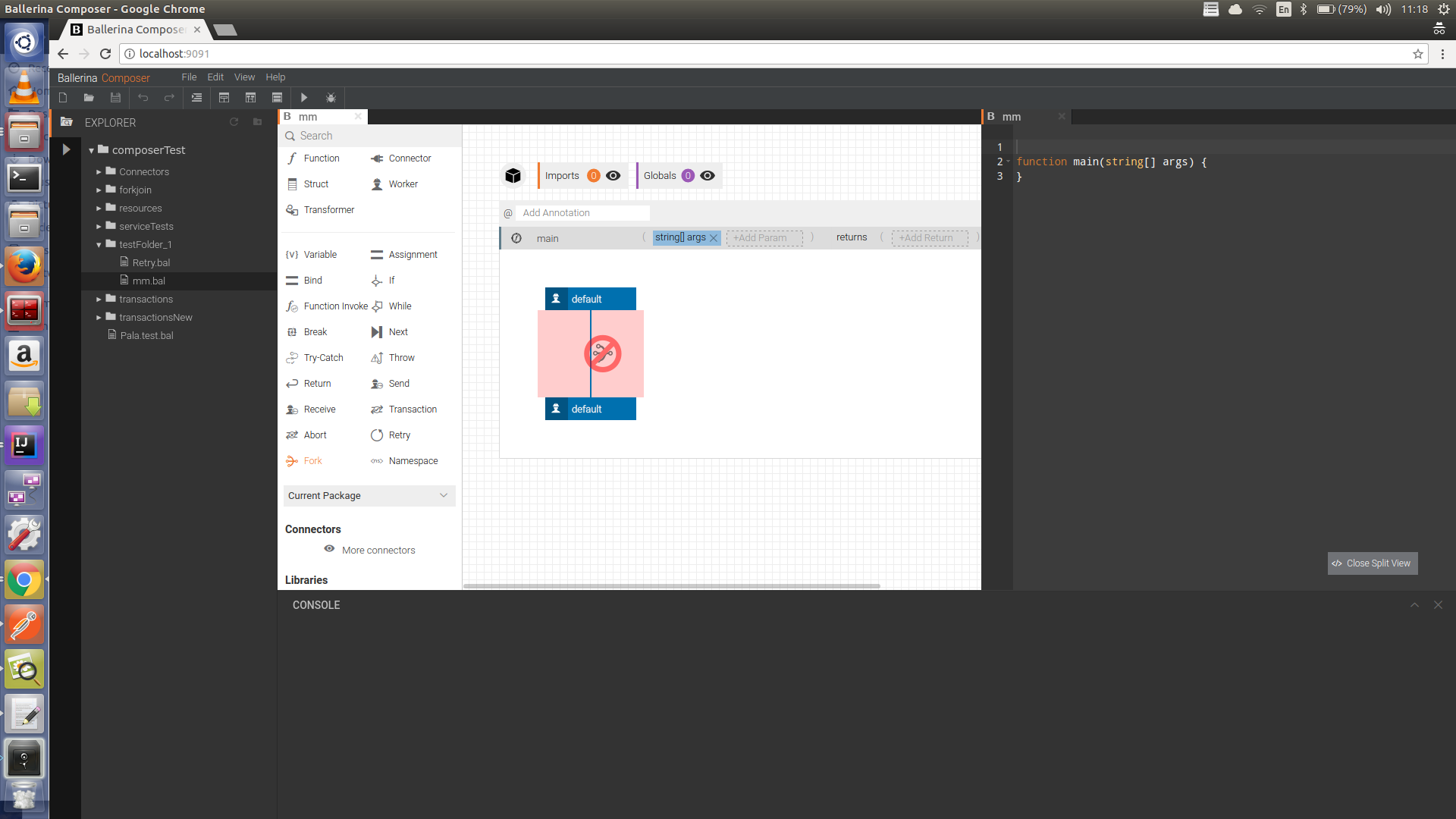Toggle the Globals visibility eye icon
The height and width of the screenshot is (819, 1456).
pyautogui.click(x=708, y=176)
